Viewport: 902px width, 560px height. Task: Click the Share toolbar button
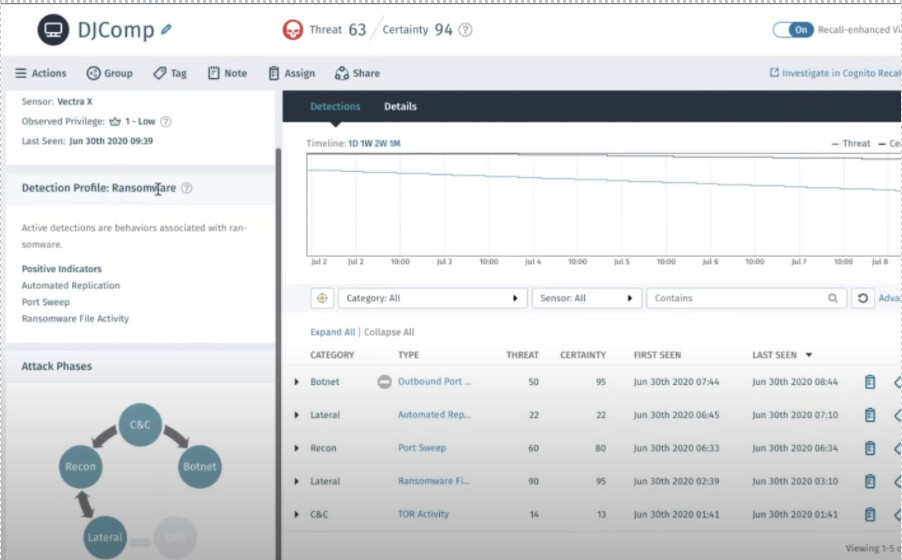[x=357, y=73]
